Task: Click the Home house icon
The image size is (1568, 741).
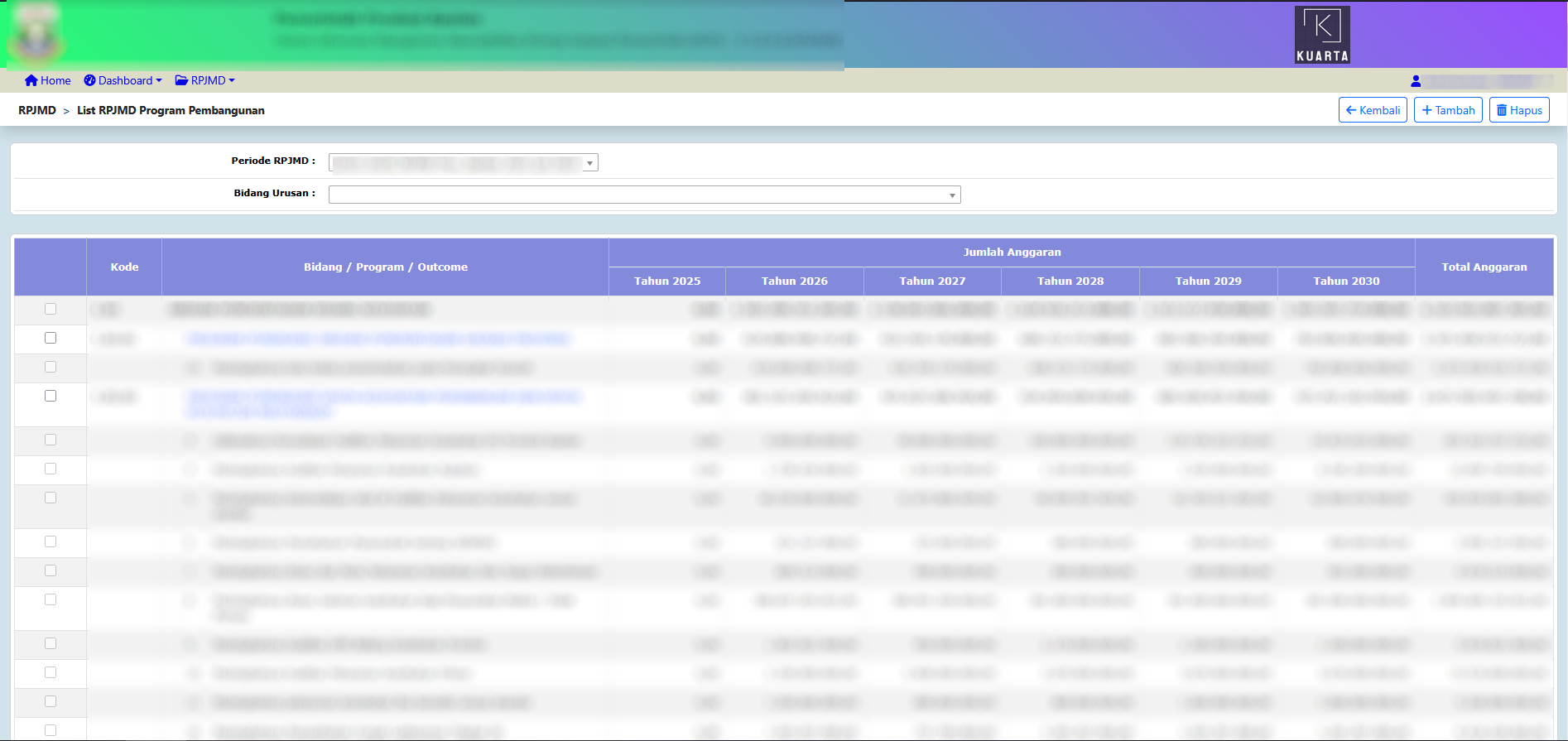Action: pos(31,80)
